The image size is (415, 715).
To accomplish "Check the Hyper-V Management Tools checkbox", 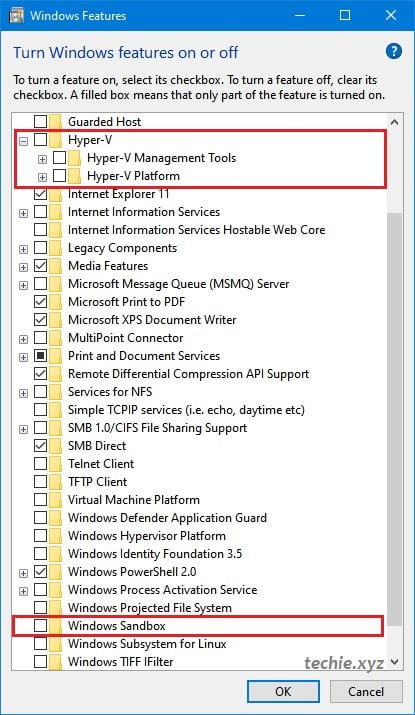I will tap(60, 158).
